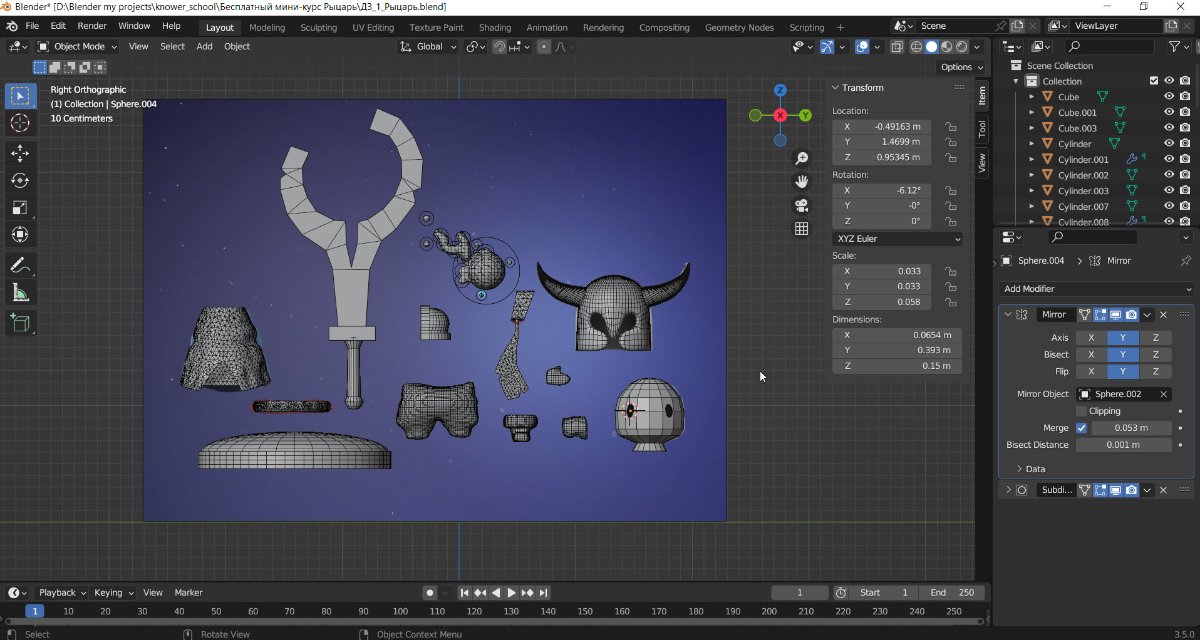
Task: Click the Bisect Distance value field
Action: 1124,445
